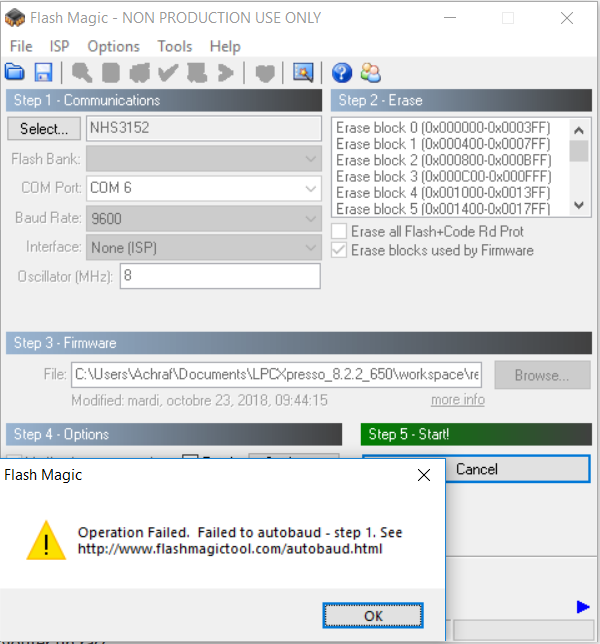This screenshot has height=644, width=600.
Task: Click the Select... device button
Action: [44, 129]
